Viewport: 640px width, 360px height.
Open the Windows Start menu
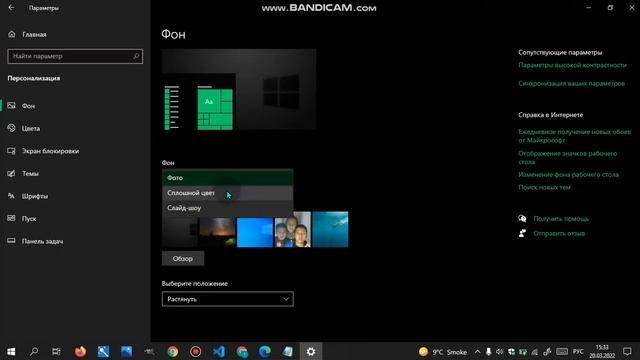(x=11, y=351)
